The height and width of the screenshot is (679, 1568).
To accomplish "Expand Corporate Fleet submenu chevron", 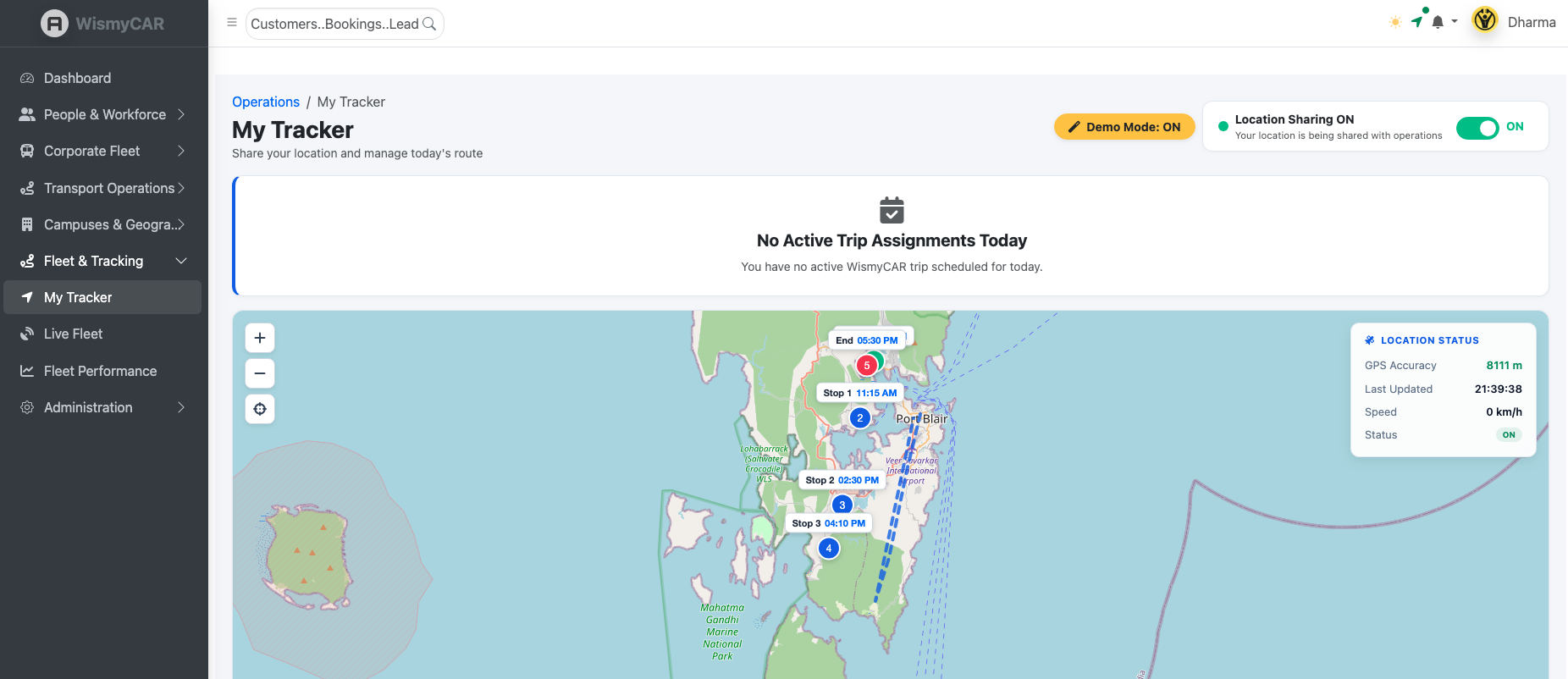I will (181, 151).
